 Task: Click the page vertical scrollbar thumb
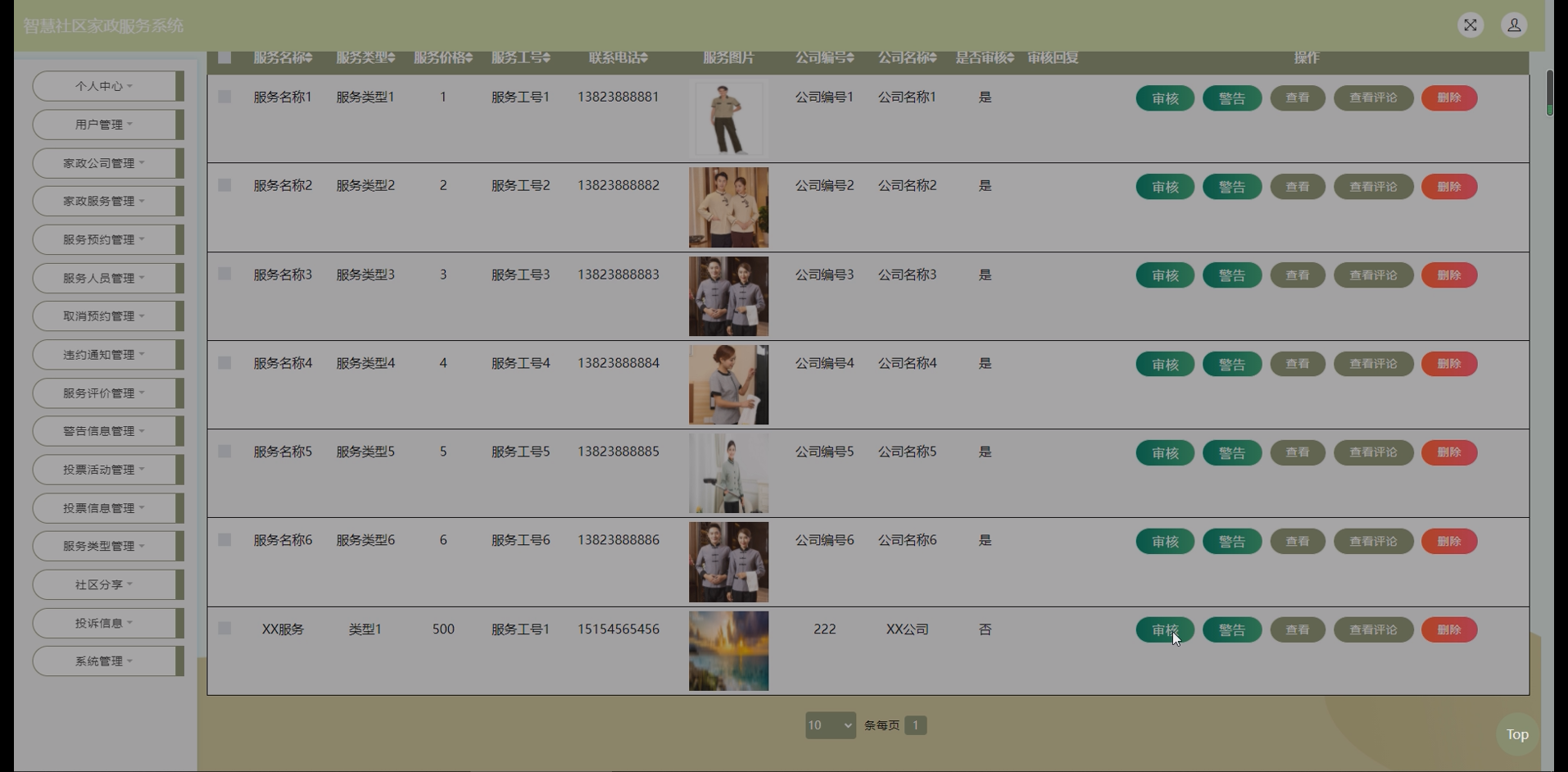pos(1549,93)
